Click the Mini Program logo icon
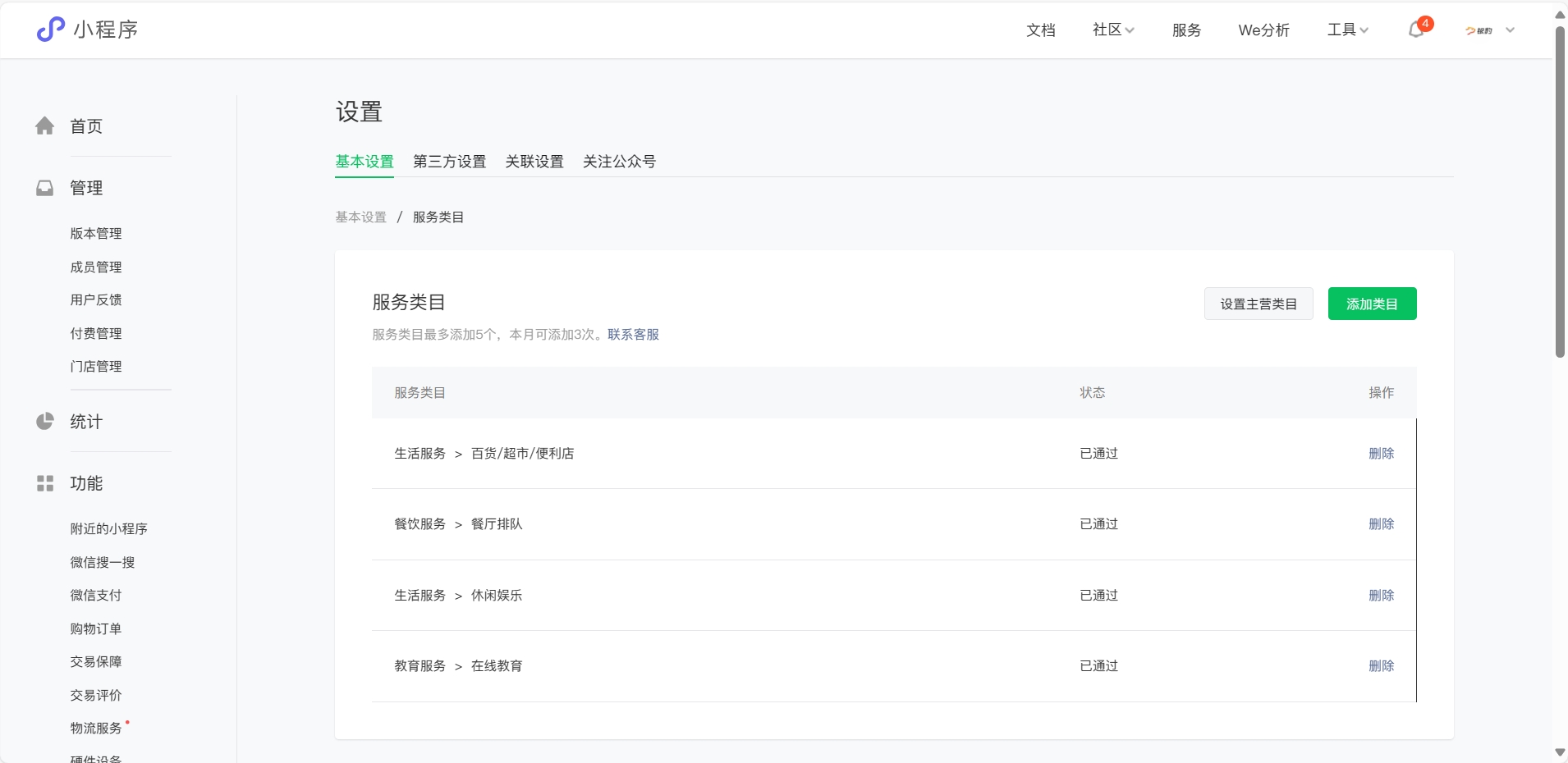1568x763 pixels. tap(50, 30)
